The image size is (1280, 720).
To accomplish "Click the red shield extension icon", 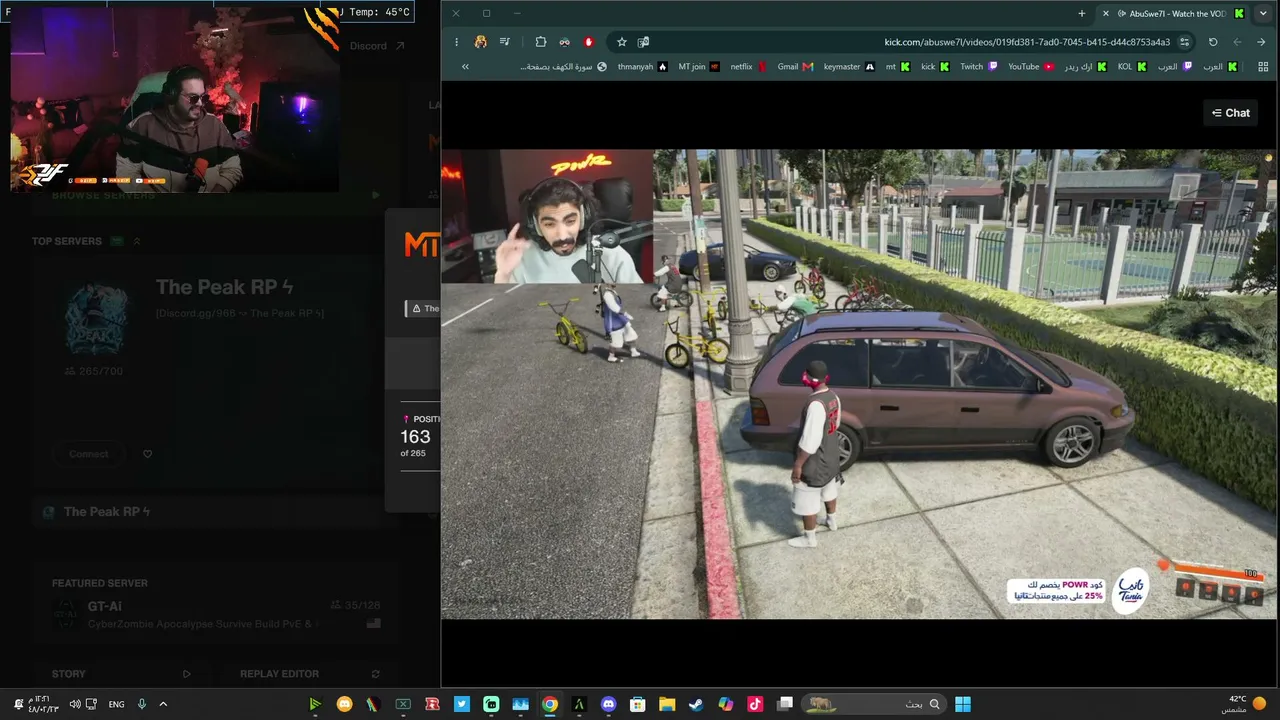I will pos(589,42).
